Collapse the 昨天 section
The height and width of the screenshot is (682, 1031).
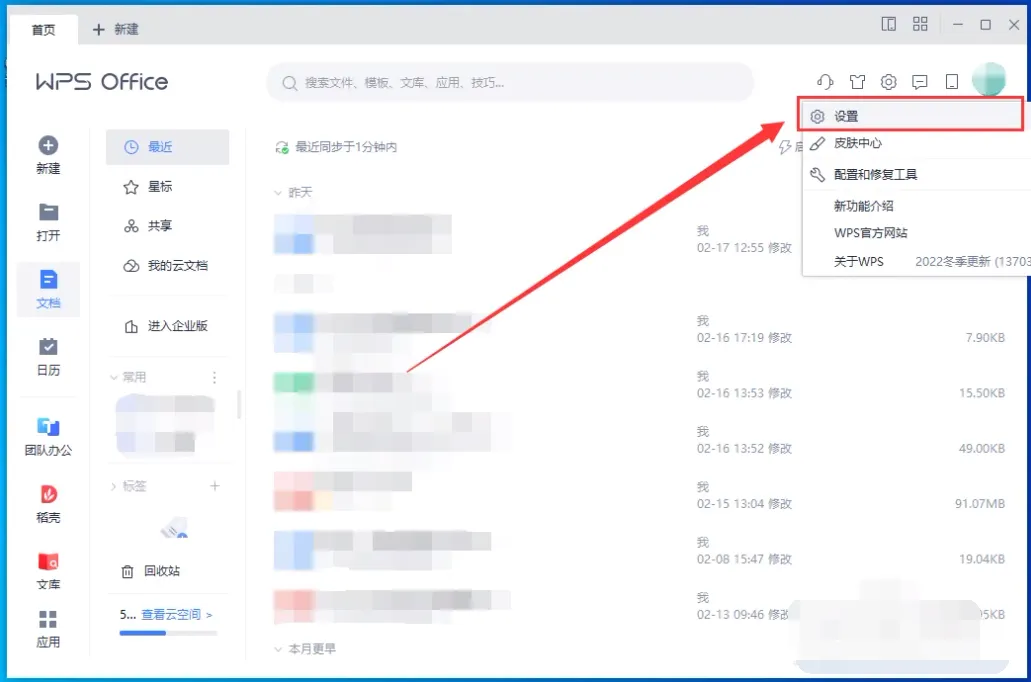tap(278, 193)
